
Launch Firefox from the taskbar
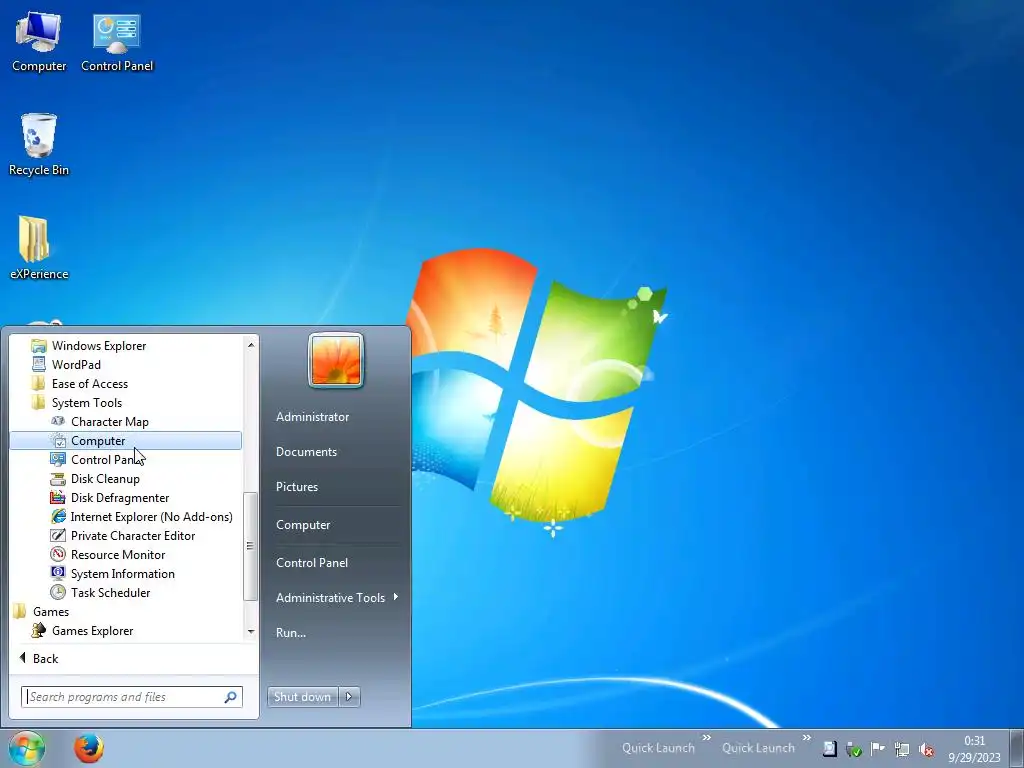point(88,748)
